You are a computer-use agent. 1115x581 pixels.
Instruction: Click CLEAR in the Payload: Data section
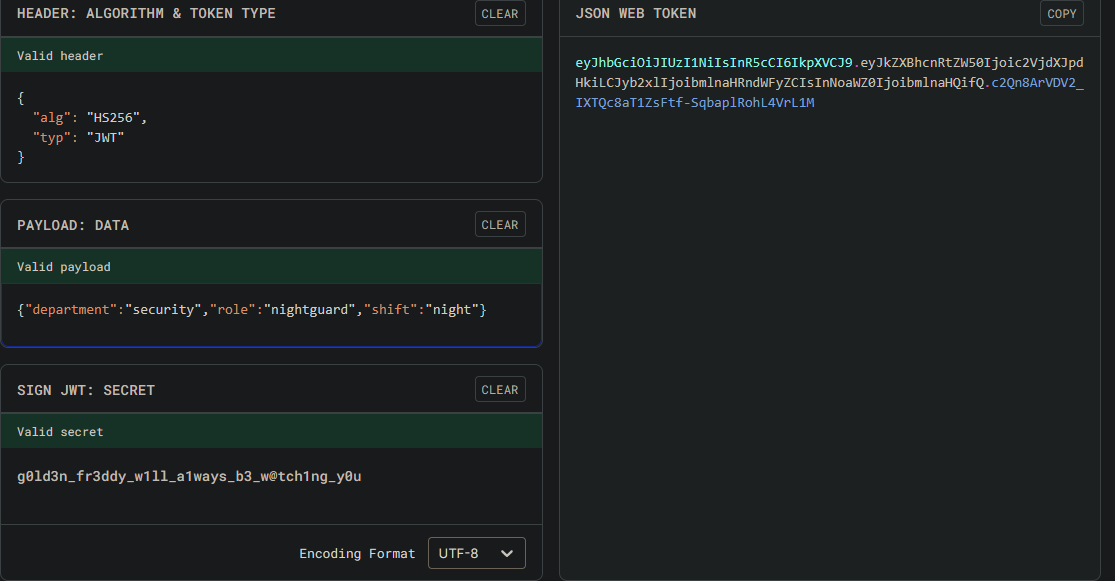tap(499, 225)
